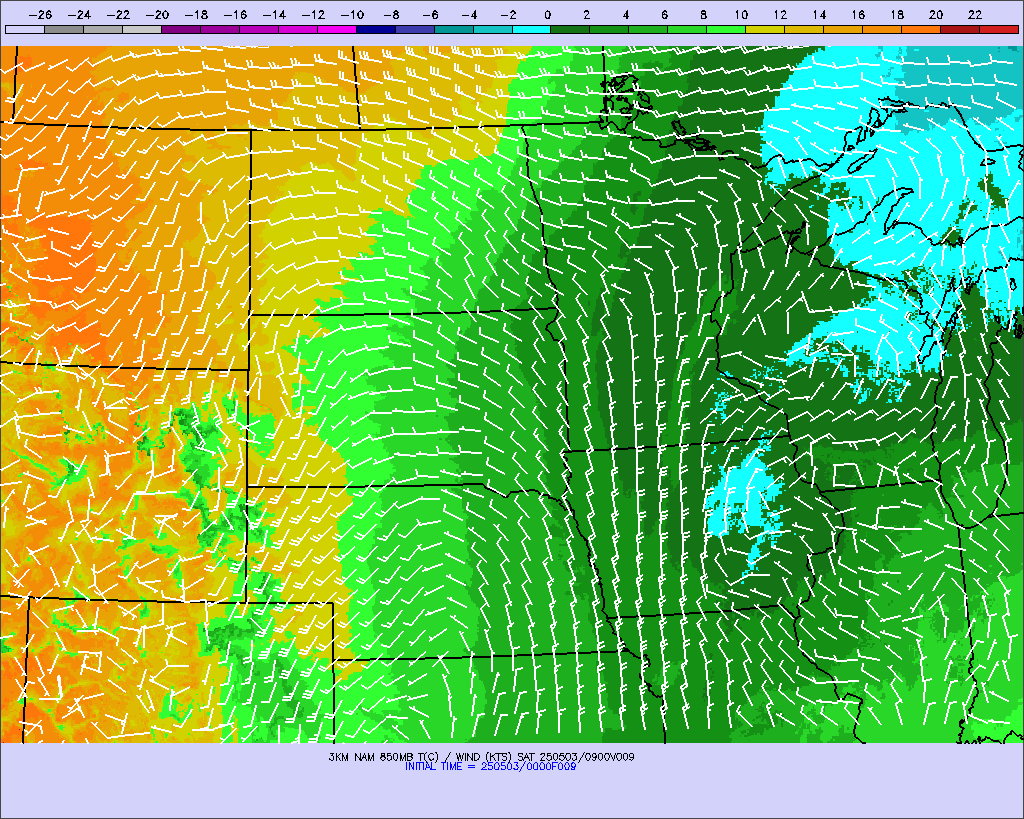Click the violet swatch between -16 and -14

pos(259,29)
